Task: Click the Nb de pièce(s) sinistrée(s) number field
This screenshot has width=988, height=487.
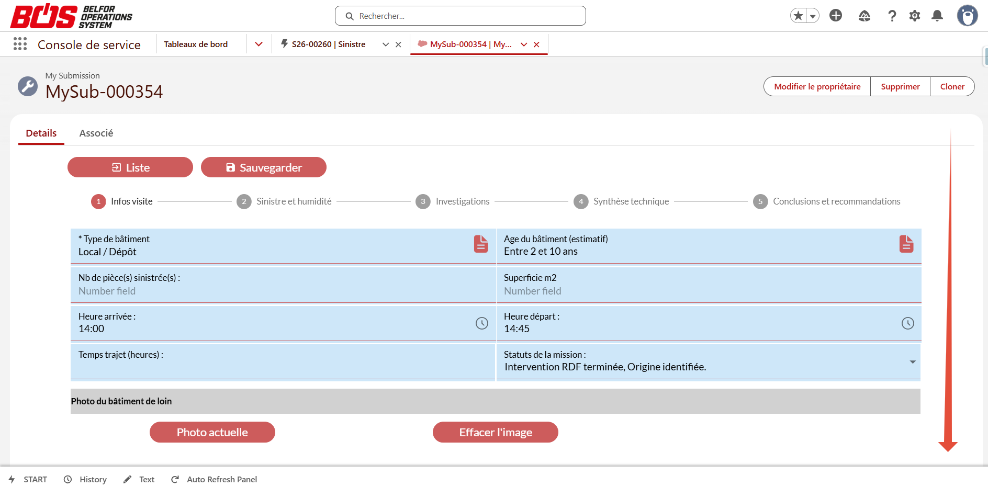Action: tap(283, 285)
